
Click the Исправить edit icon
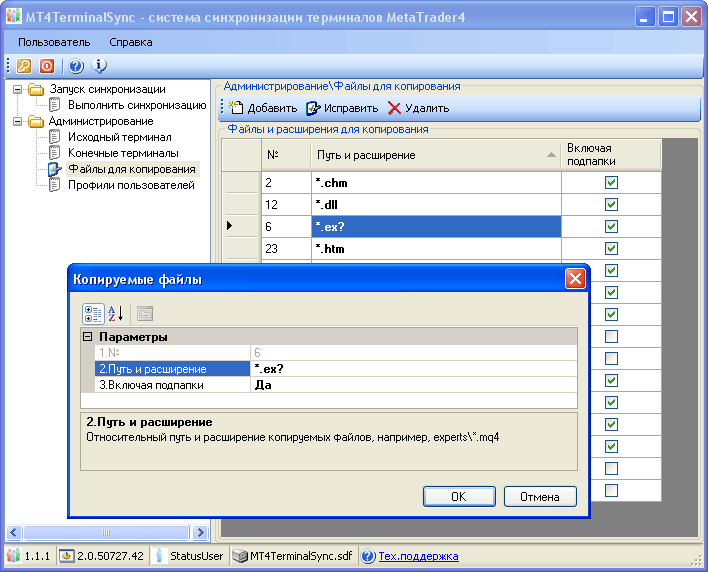313,108
